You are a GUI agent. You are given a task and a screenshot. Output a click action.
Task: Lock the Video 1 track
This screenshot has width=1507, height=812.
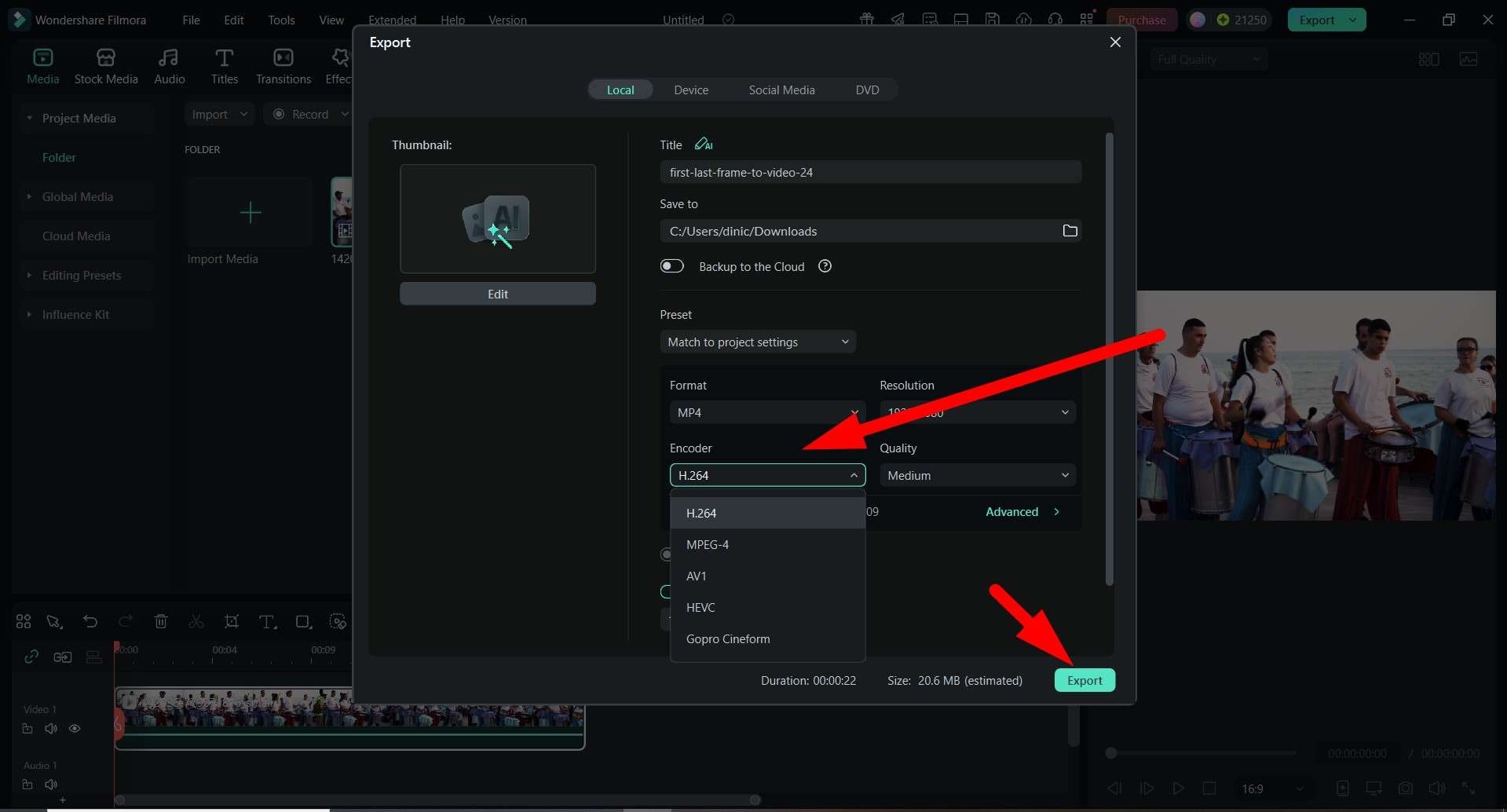pos(27,728)
